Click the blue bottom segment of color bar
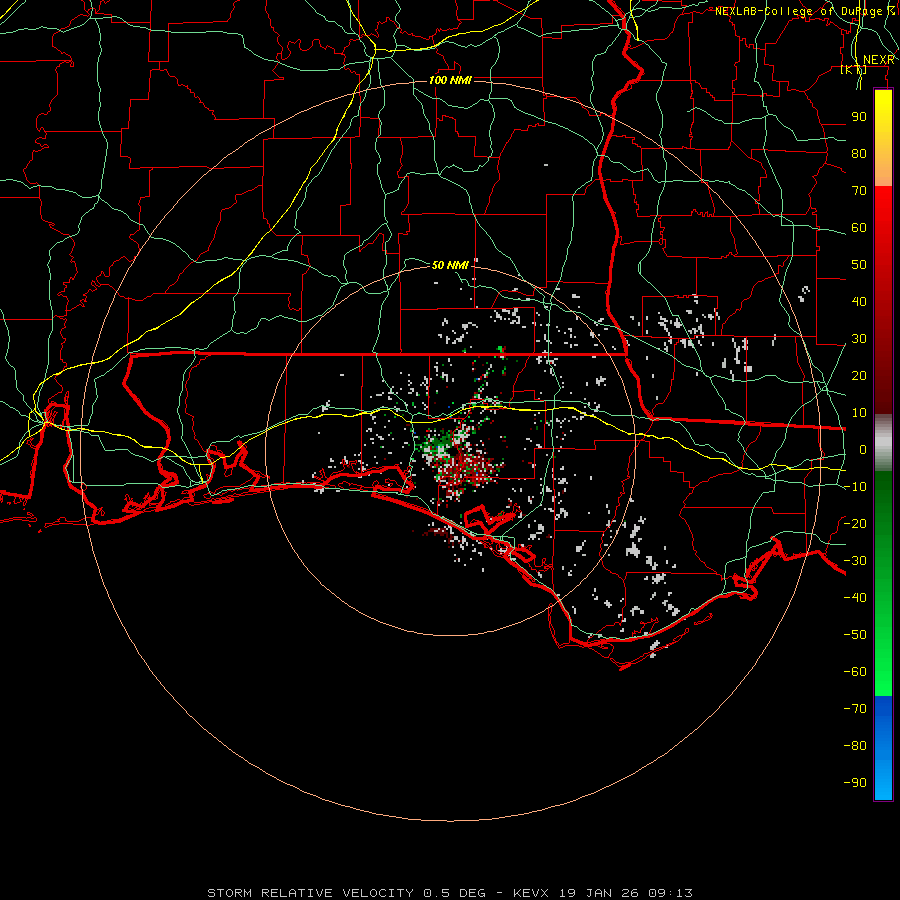900x900 pixels. tap(883, 748)
